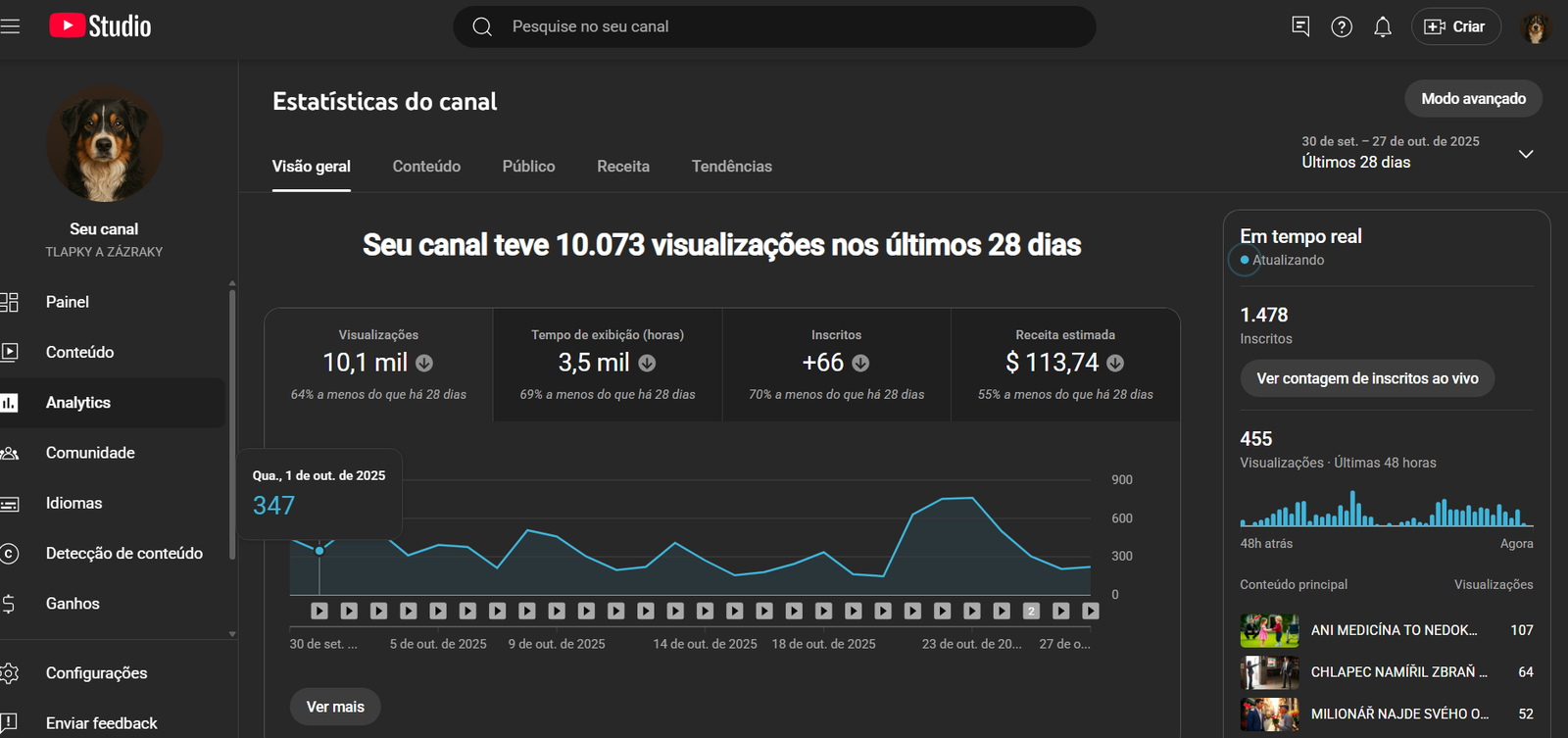Open the account avatar in top-right corner

[x=1535, y=27]
